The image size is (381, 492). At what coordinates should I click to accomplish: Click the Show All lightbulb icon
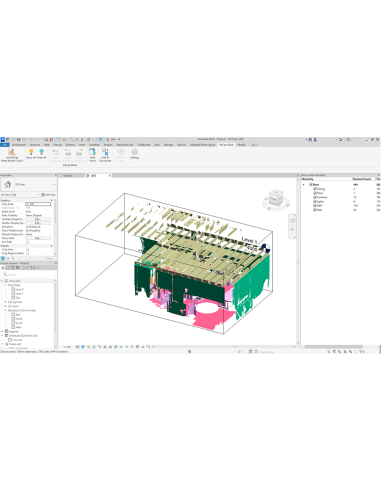pyautogui.click(x=31, y=152)
